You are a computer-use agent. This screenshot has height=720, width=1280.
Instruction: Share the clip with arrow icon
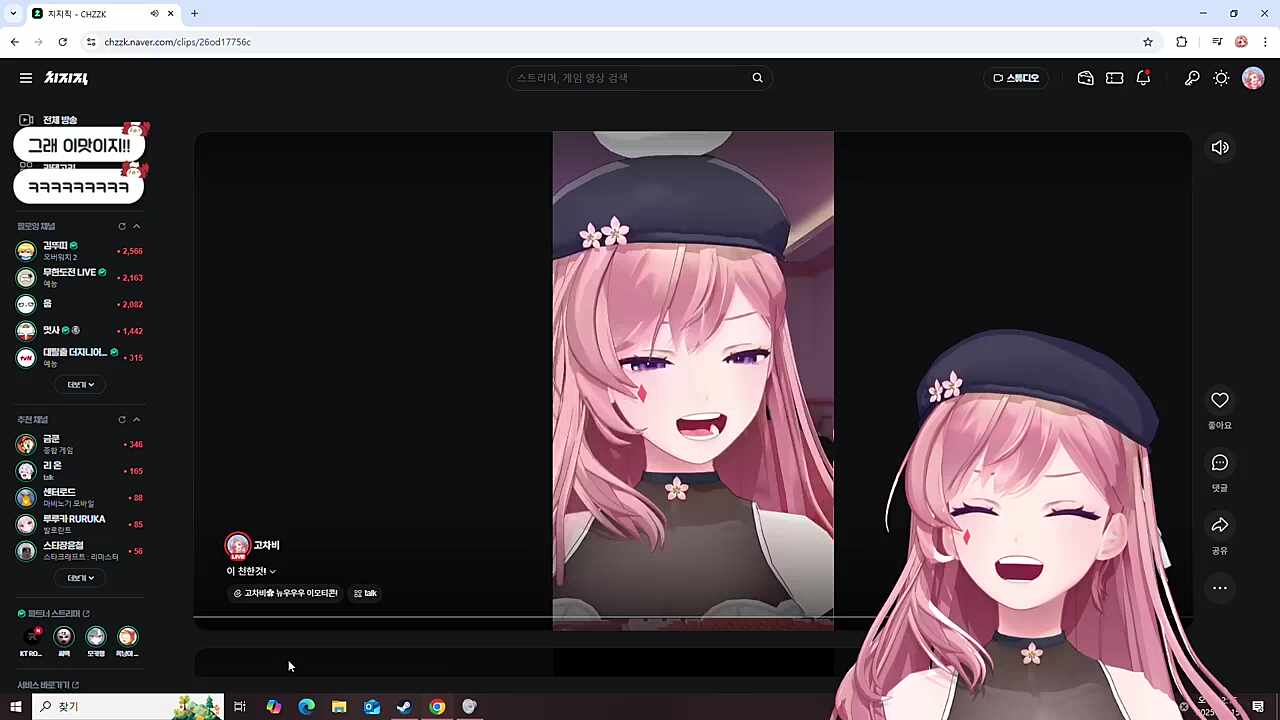click(x=1220, y=526)
